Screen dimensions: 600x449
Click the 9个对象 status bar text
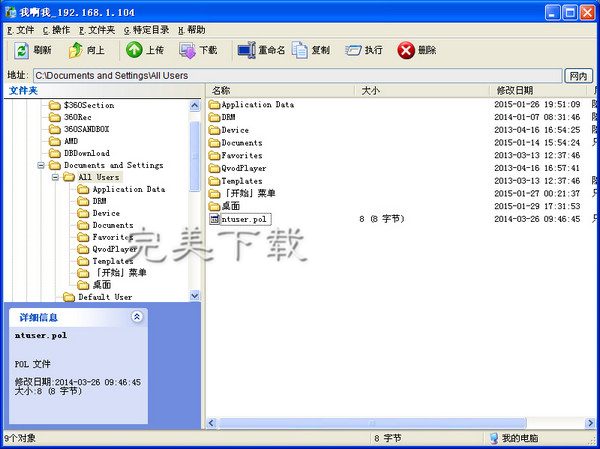pos(20,438)
